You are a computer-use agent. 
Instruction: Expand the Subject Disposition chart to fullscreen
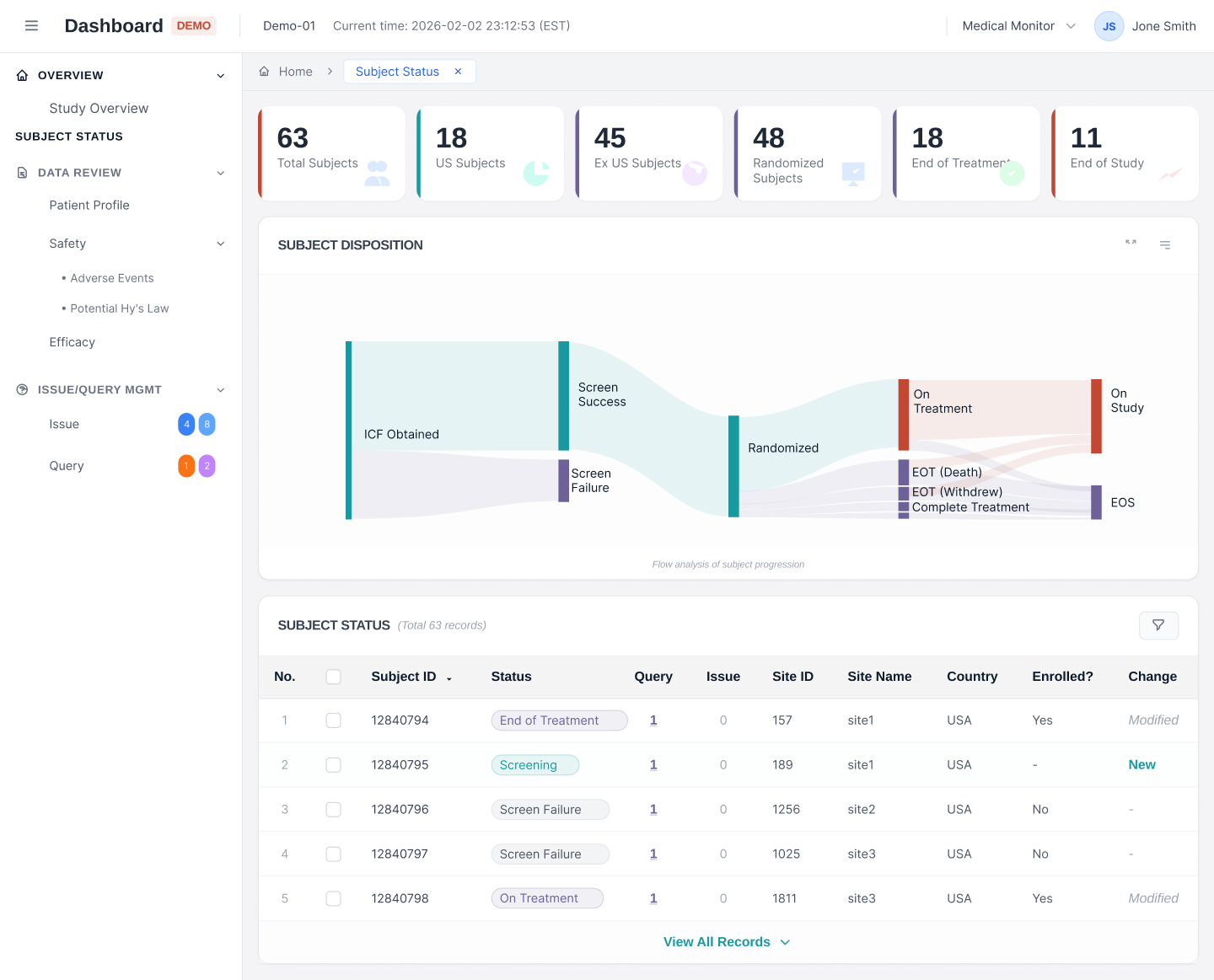point(1130,244)
